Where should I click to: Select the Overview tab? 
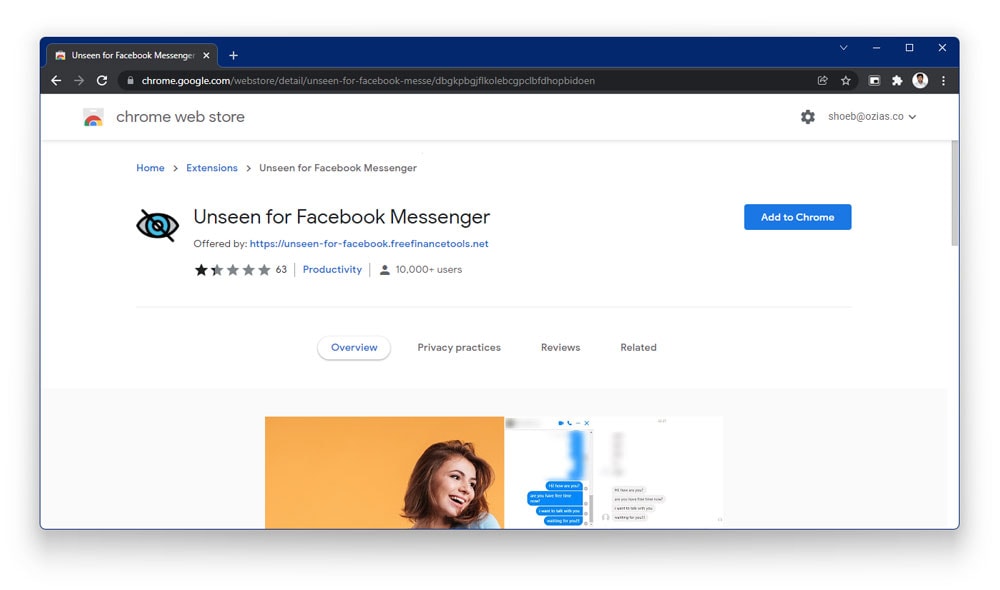[354, 348]
